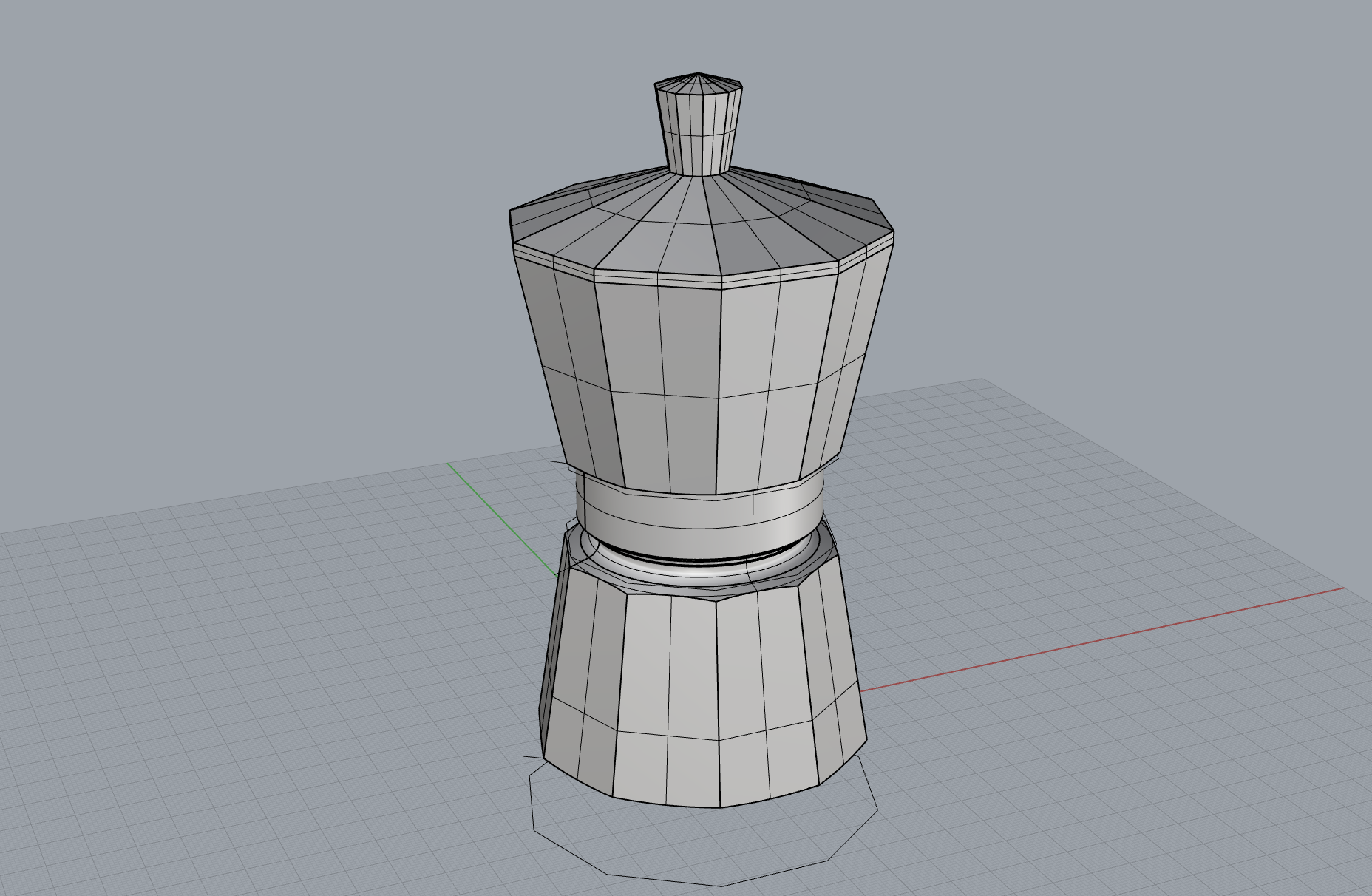Pick the stray curve at upper chamber's left base
The height and width of the screenshot is (896, 1372).
pos(558,464)
